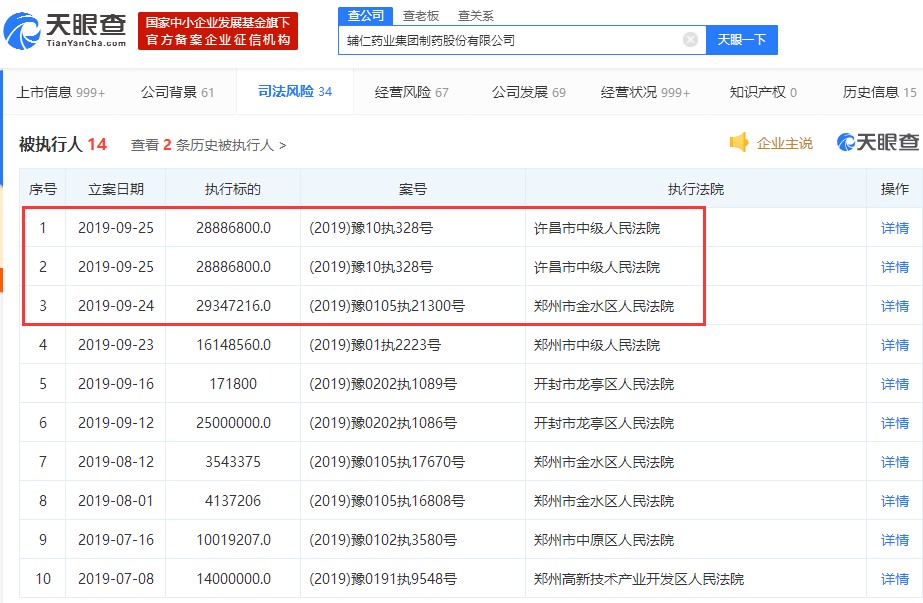Click amount 25000000.0
Viewport: 923px width, 603px height.
point(233,423)
